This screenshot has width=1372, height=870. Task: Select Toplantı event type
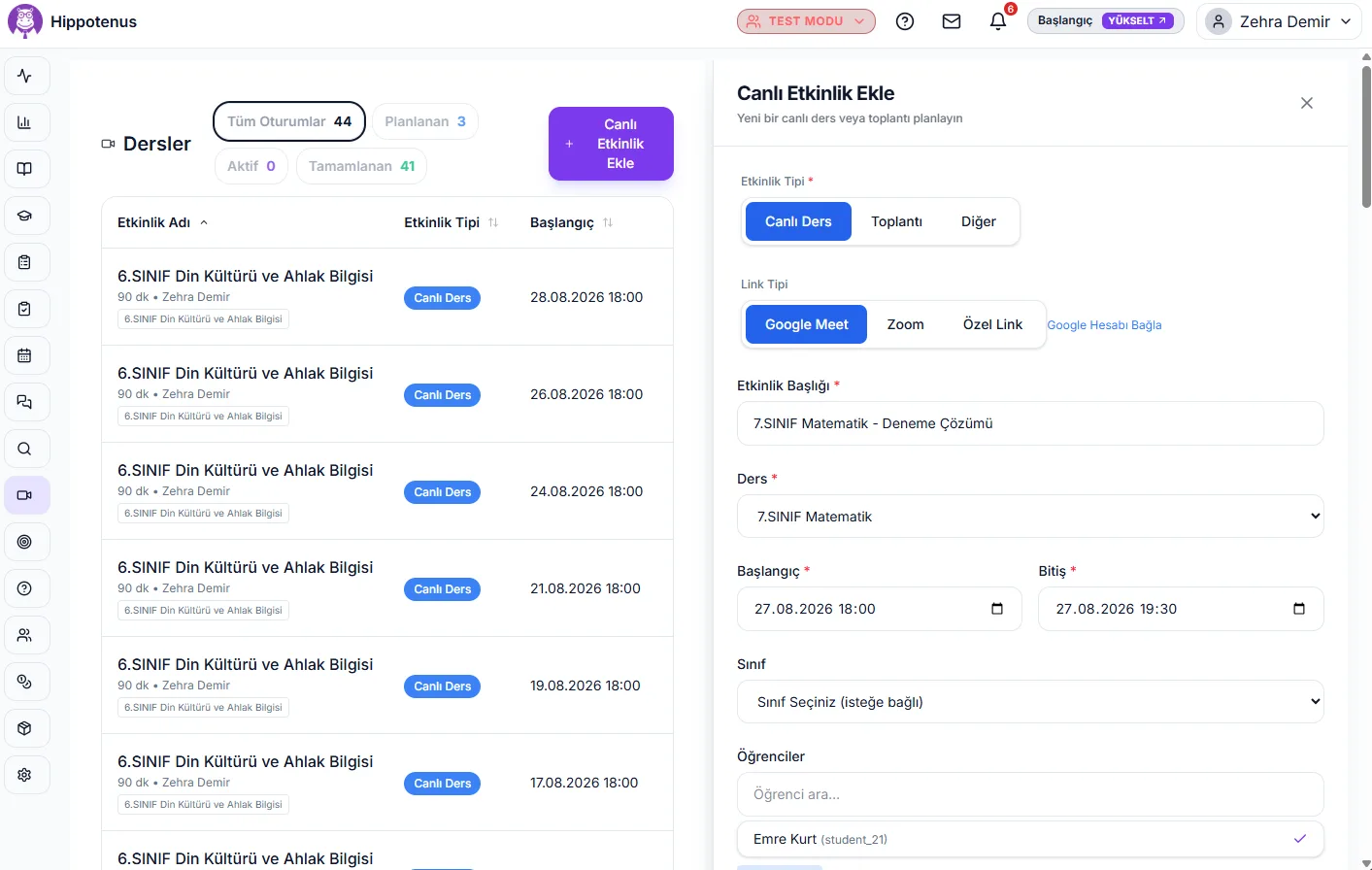tap(896, 221)
